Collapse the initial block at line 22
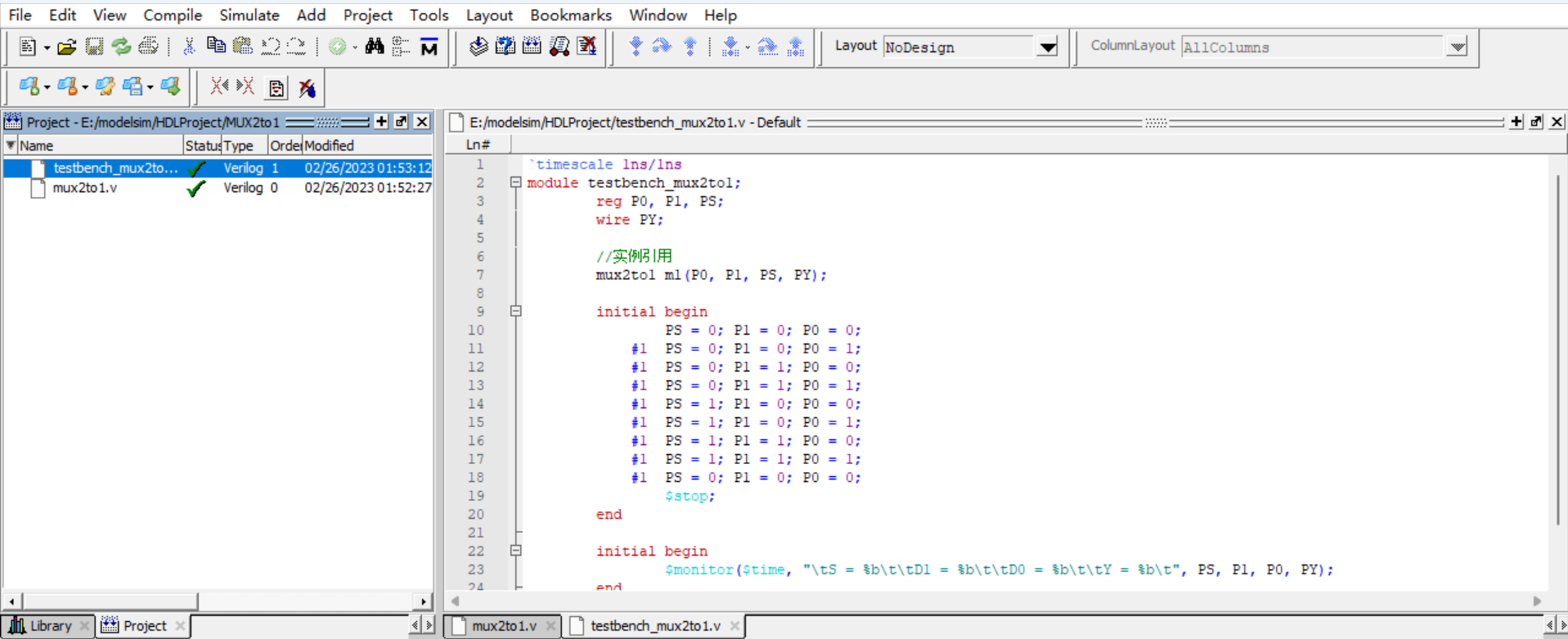Screen dimensions: 1568x639 (x=515, y=551)
